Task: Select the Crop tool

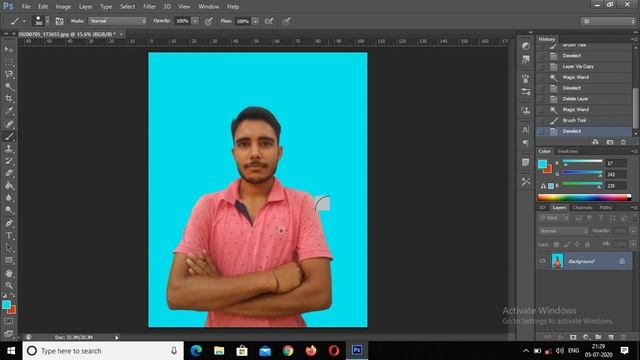Action: [x=9, y=98]
